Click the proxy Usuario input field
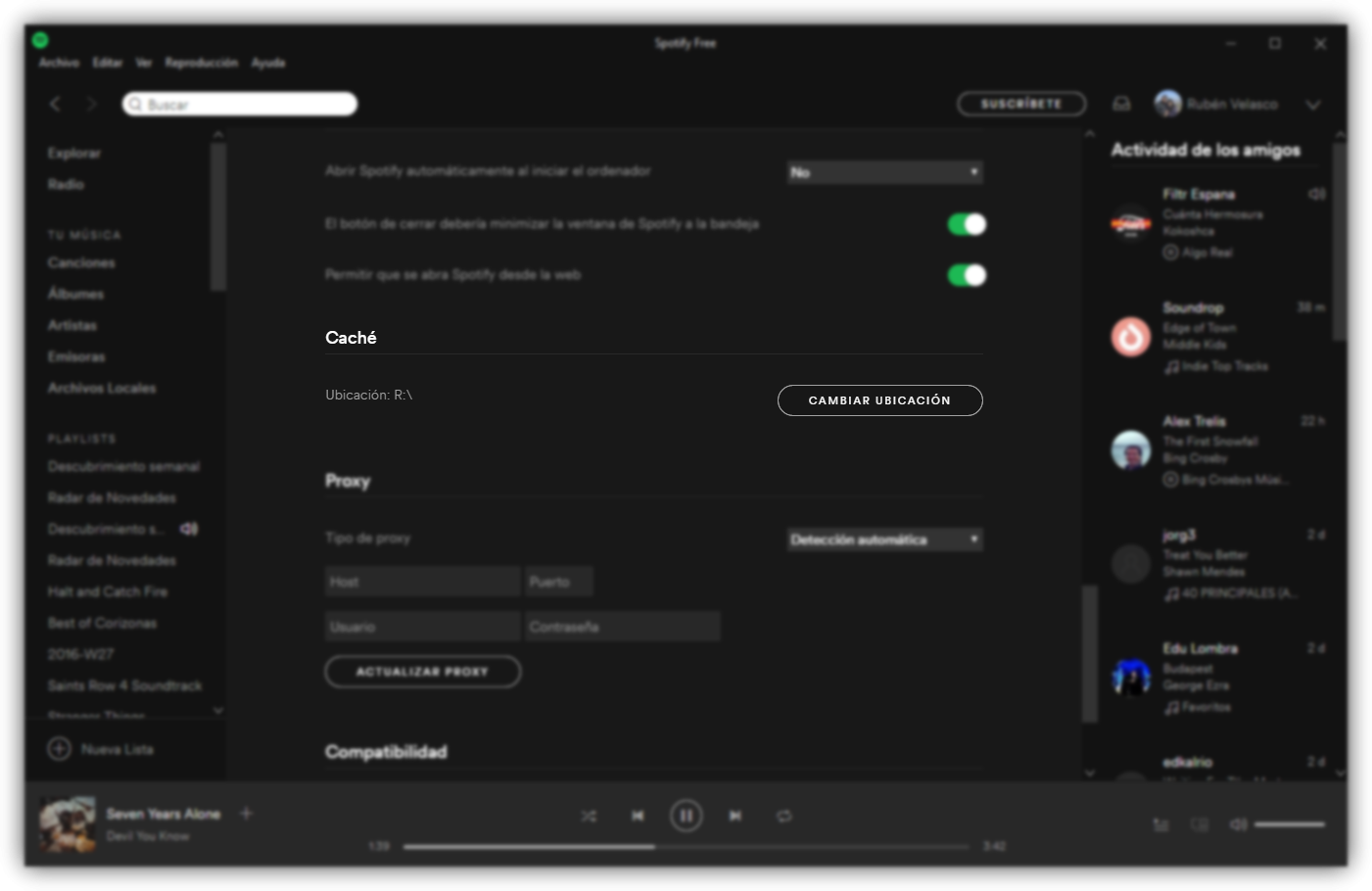The image size is (1372, 891). [x=422, y=627]
